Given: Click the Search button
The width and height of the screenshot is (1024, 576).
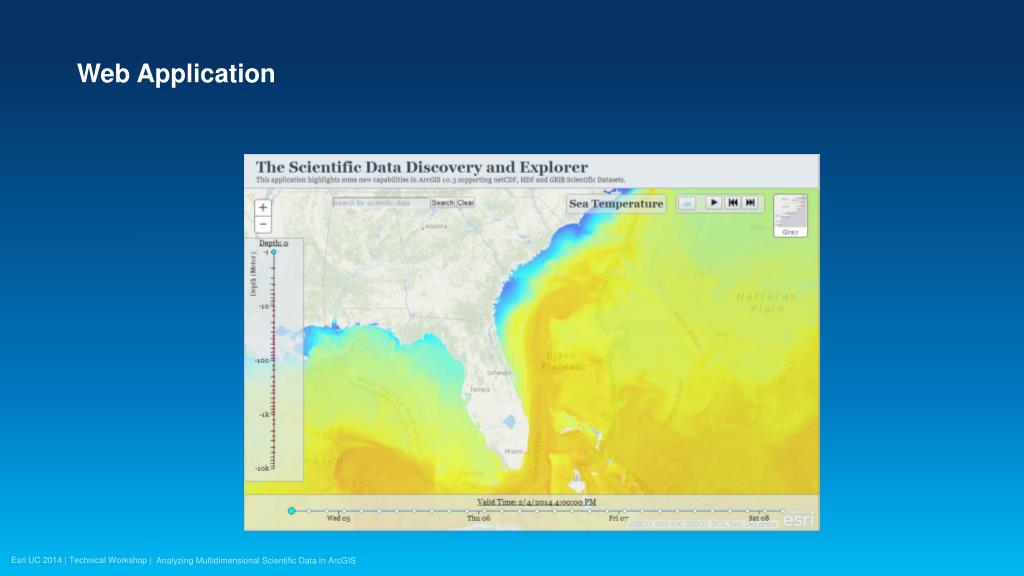Looking at the screenshot, I should pyautogui.click(x=442, y=202).
